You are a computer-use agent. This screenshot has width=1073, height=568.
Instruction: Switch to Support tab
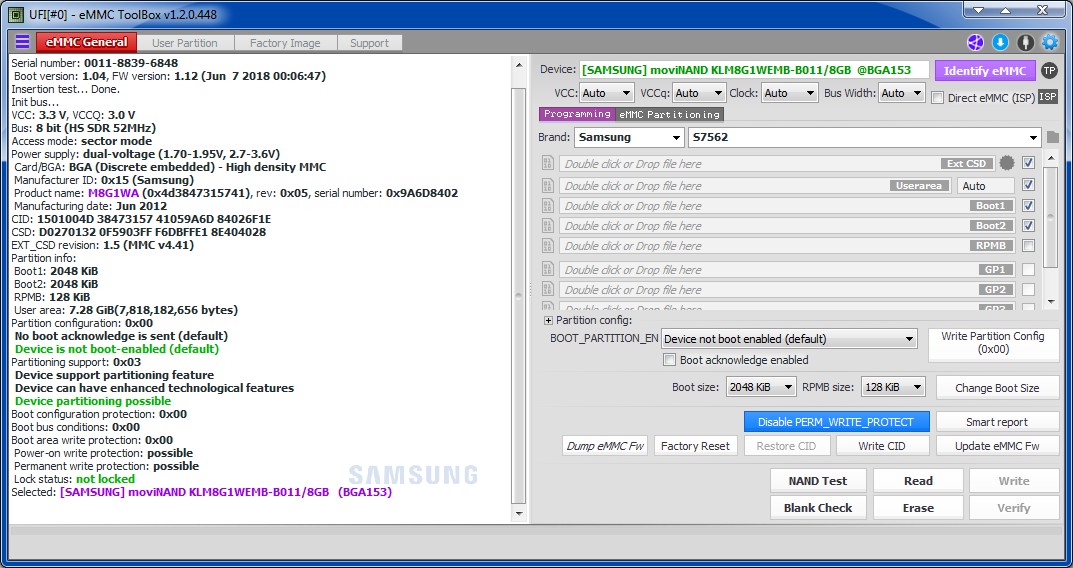click(370, 42)
